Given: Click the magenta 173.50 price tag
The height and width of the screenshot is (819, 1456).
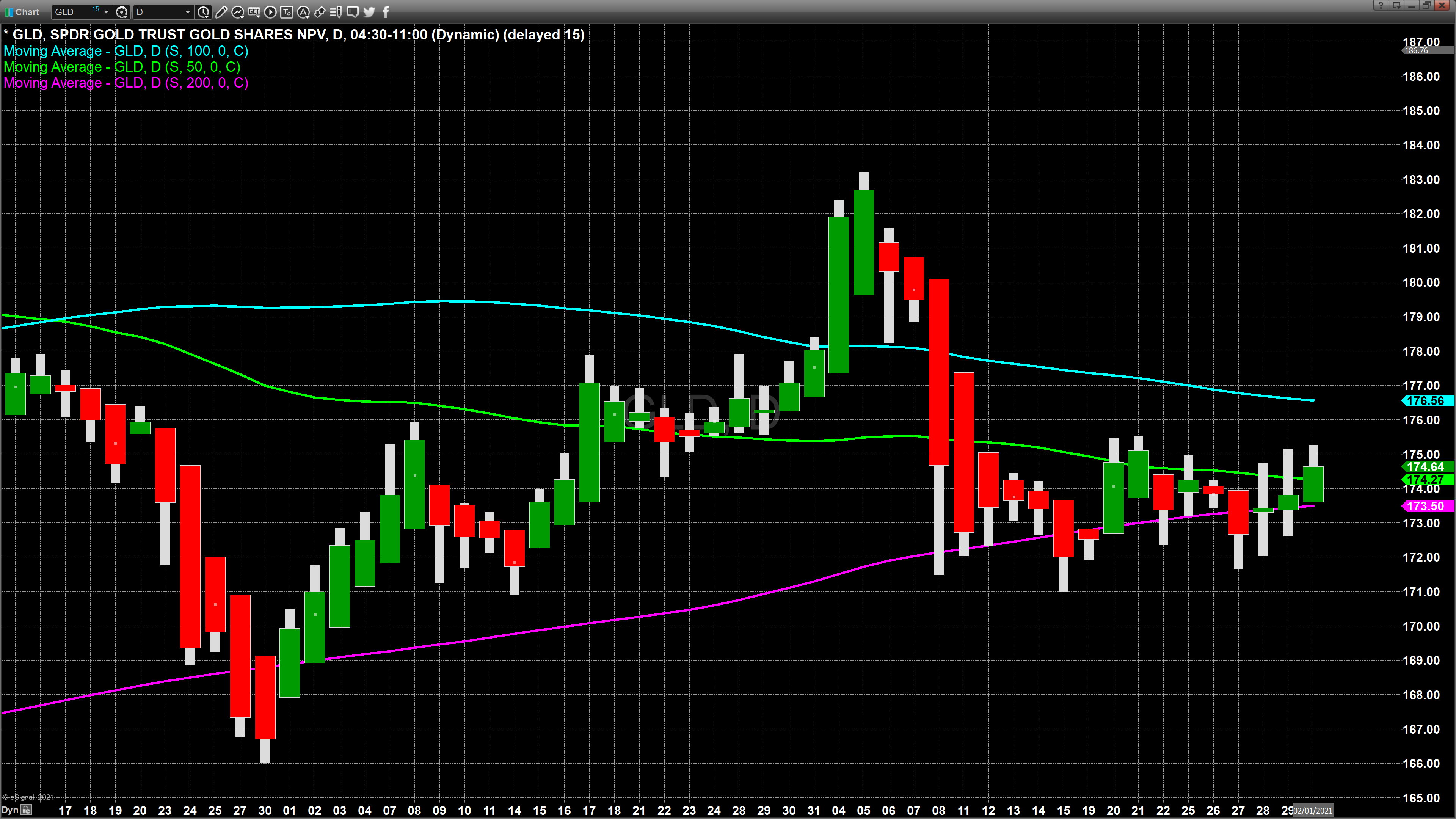Looking at the screenshot, I should pyautogui.click(x=1428, y=506).
